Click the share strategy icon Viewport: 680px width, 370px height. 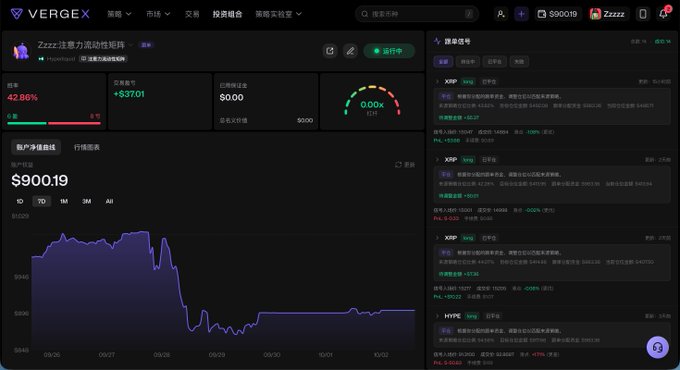pyautogui.click(x=330, y=51)
